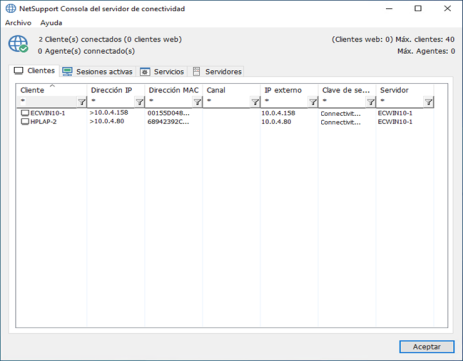Screen dimensions: 463x361
Task: Open filter icon for Clave de se... column
Action: tap(371, 102)
